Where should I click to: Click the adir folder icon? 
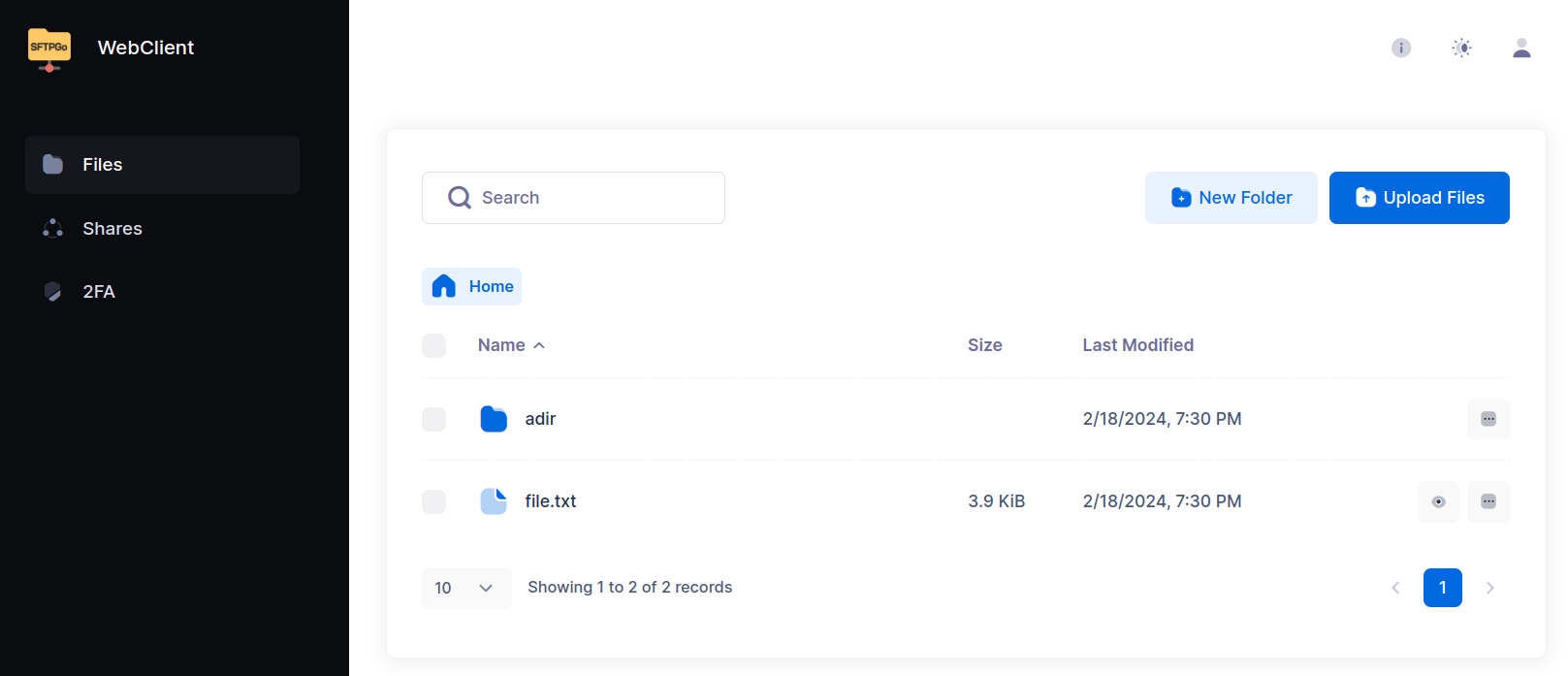[x=494, y=419]
